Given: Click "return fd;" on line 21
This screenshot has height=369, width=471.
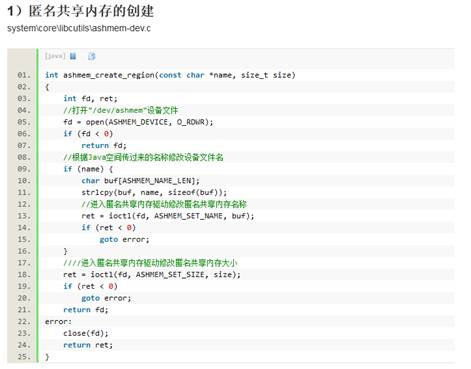Looking at the screenshot, I should [86, 310].
